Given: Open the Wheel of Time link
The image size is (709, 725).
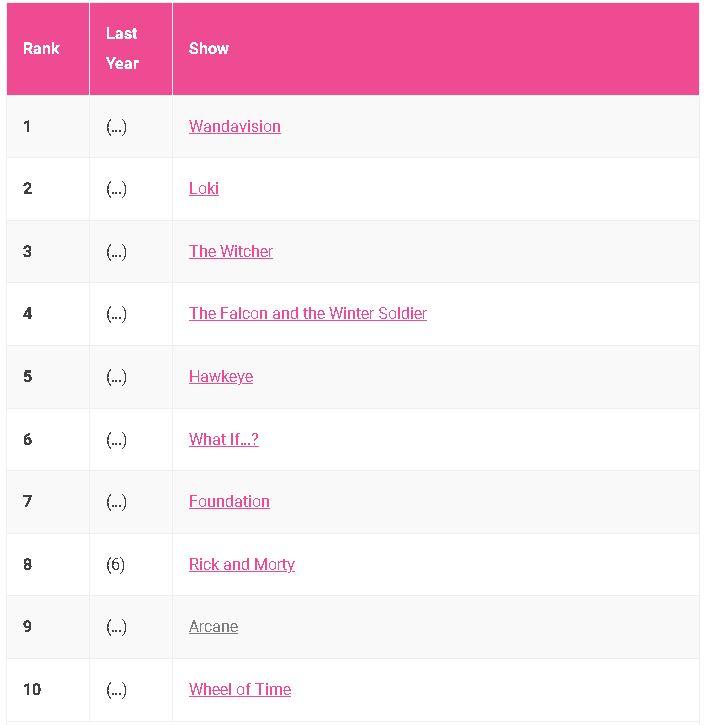Looking at the screenshot, I should pyautogui.click(x=240, y=689).
